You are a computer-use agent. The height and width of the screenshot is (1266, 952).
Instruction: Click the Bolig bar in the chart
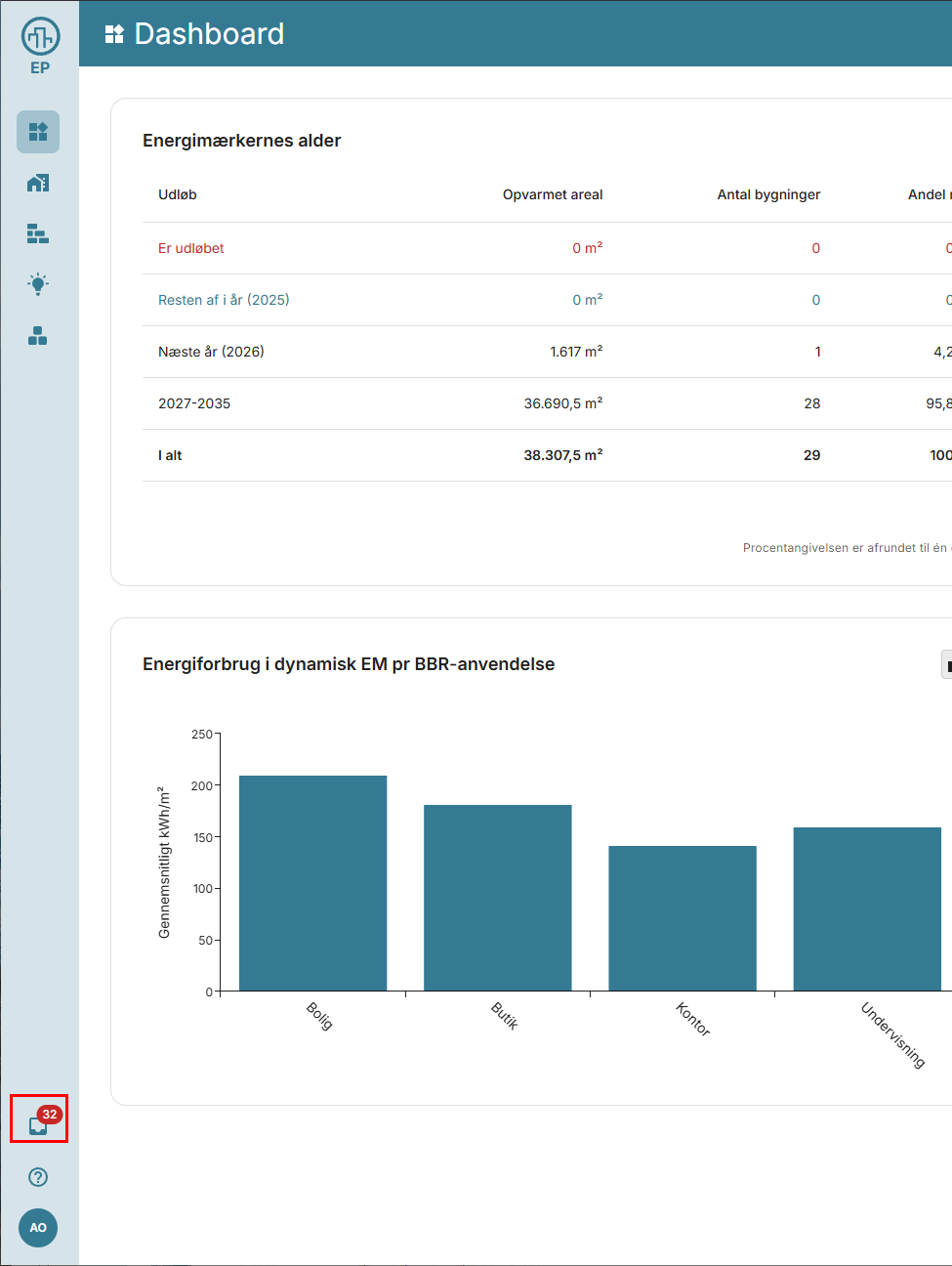pos(312,883)
